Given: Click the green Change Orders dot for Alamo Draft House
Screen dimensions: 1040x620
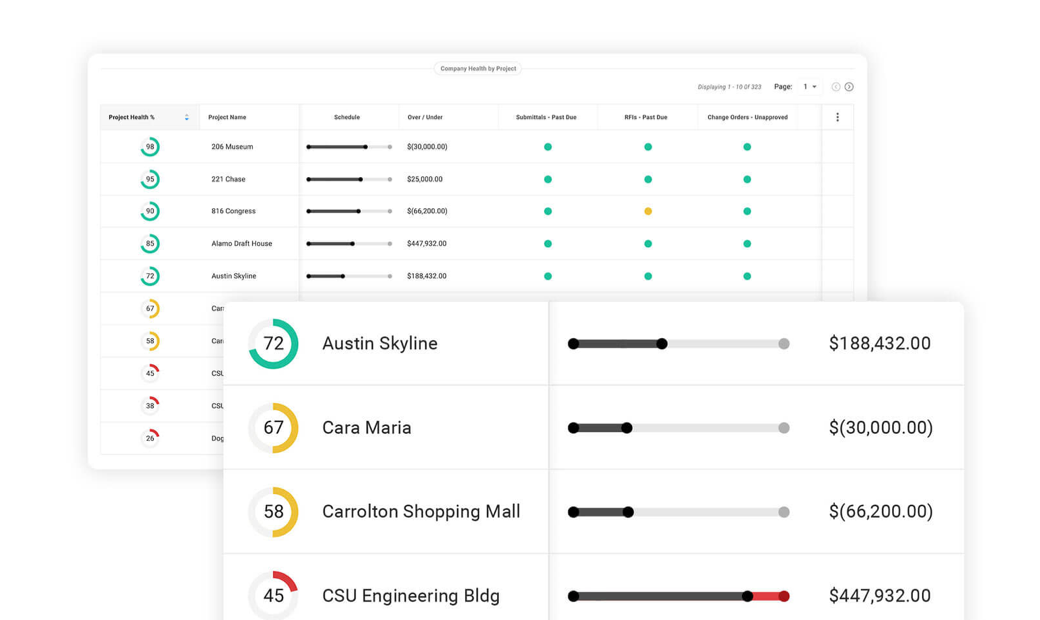Looking at the screenshot, I should pos(746,243).
